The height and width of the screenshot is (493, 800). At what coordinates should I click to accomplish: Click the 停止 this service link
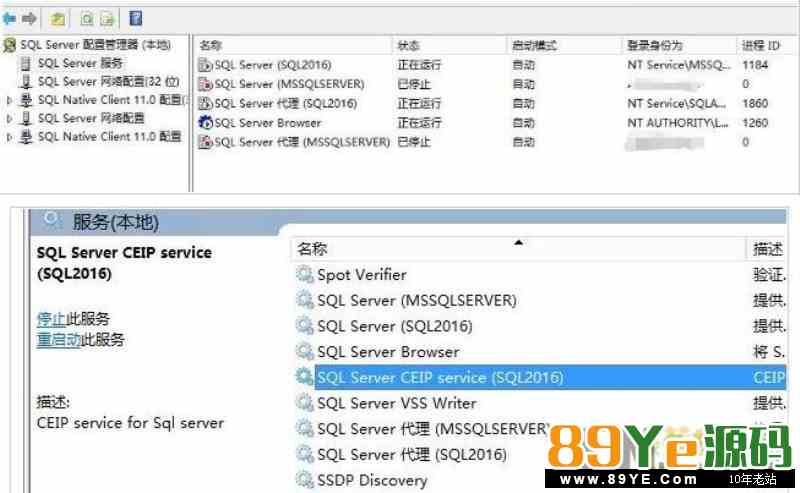pos(51,319)
